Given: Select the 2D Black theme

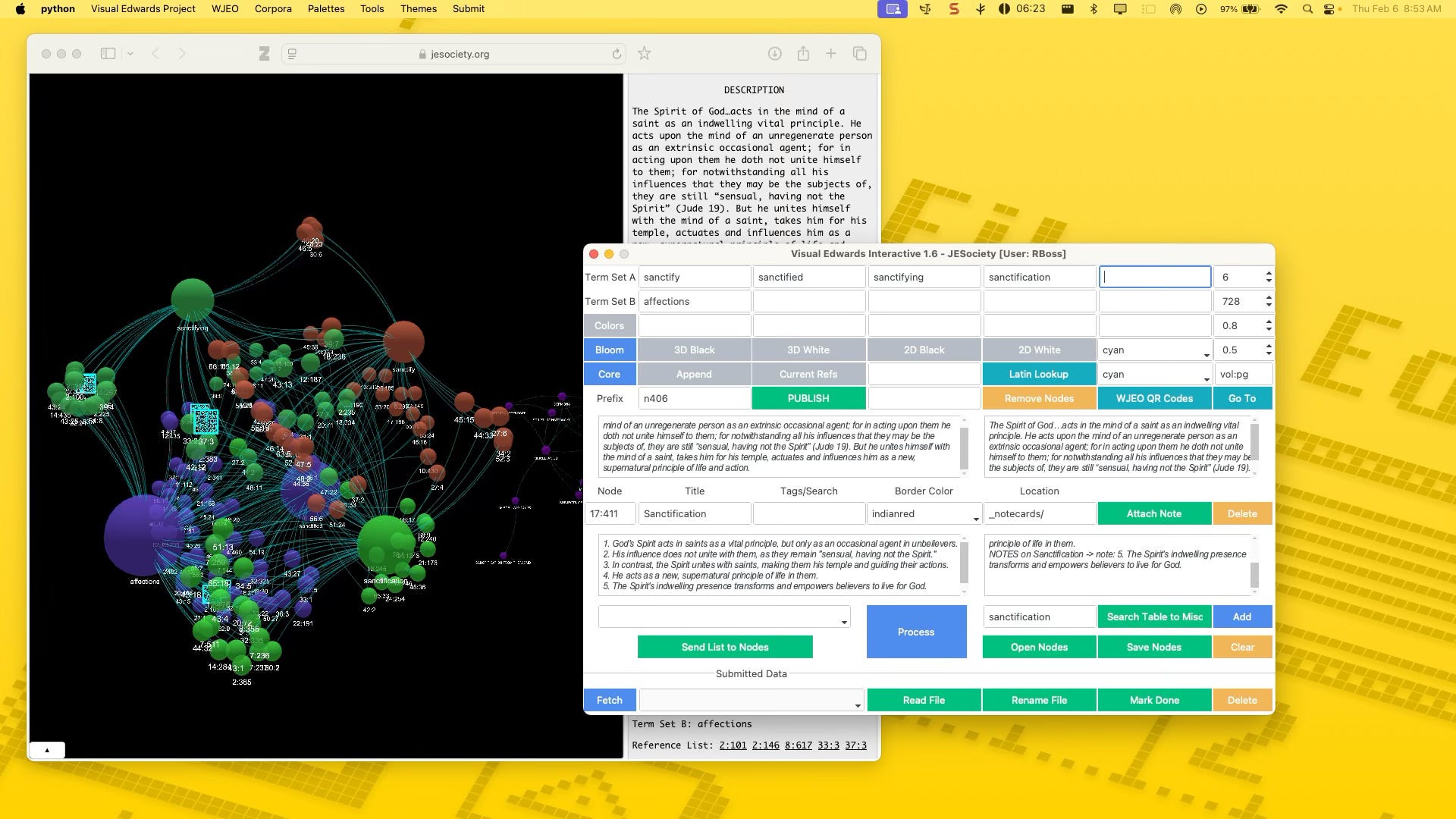Looking at the screenshot, I should click(x=924, y=350).
